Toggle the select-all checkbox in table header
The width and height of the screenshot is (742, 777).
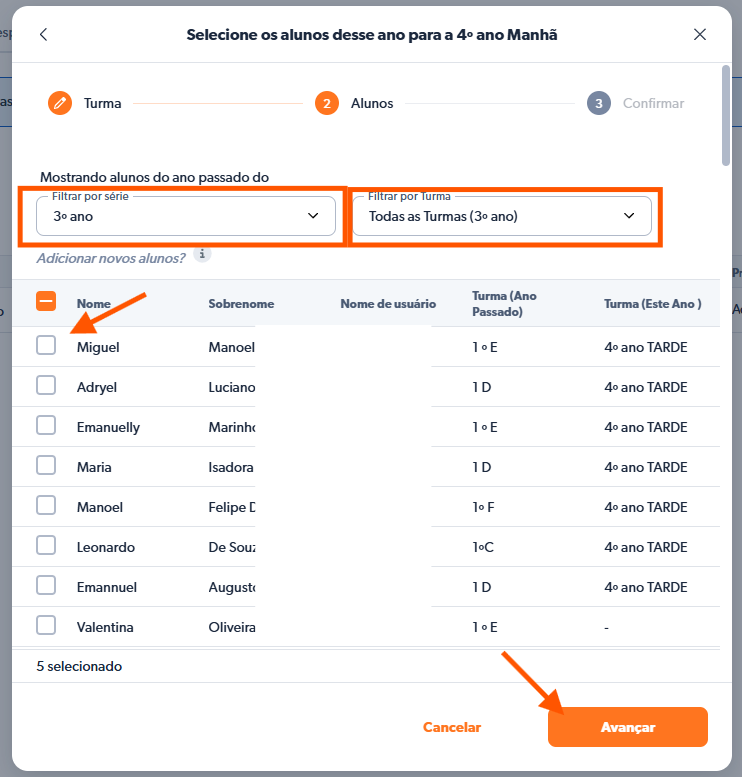coord(46,301)
